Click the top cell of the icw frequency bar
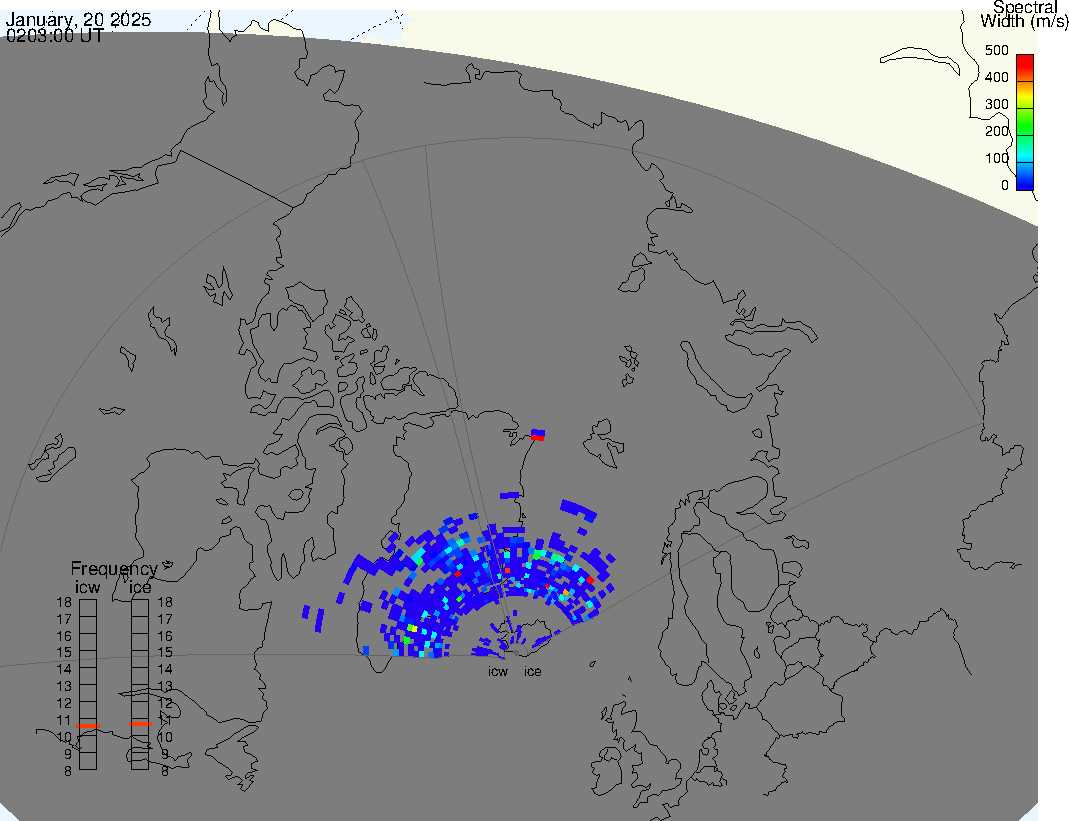The width and height of the screenshot is (1069, 821). click(88, 608)
